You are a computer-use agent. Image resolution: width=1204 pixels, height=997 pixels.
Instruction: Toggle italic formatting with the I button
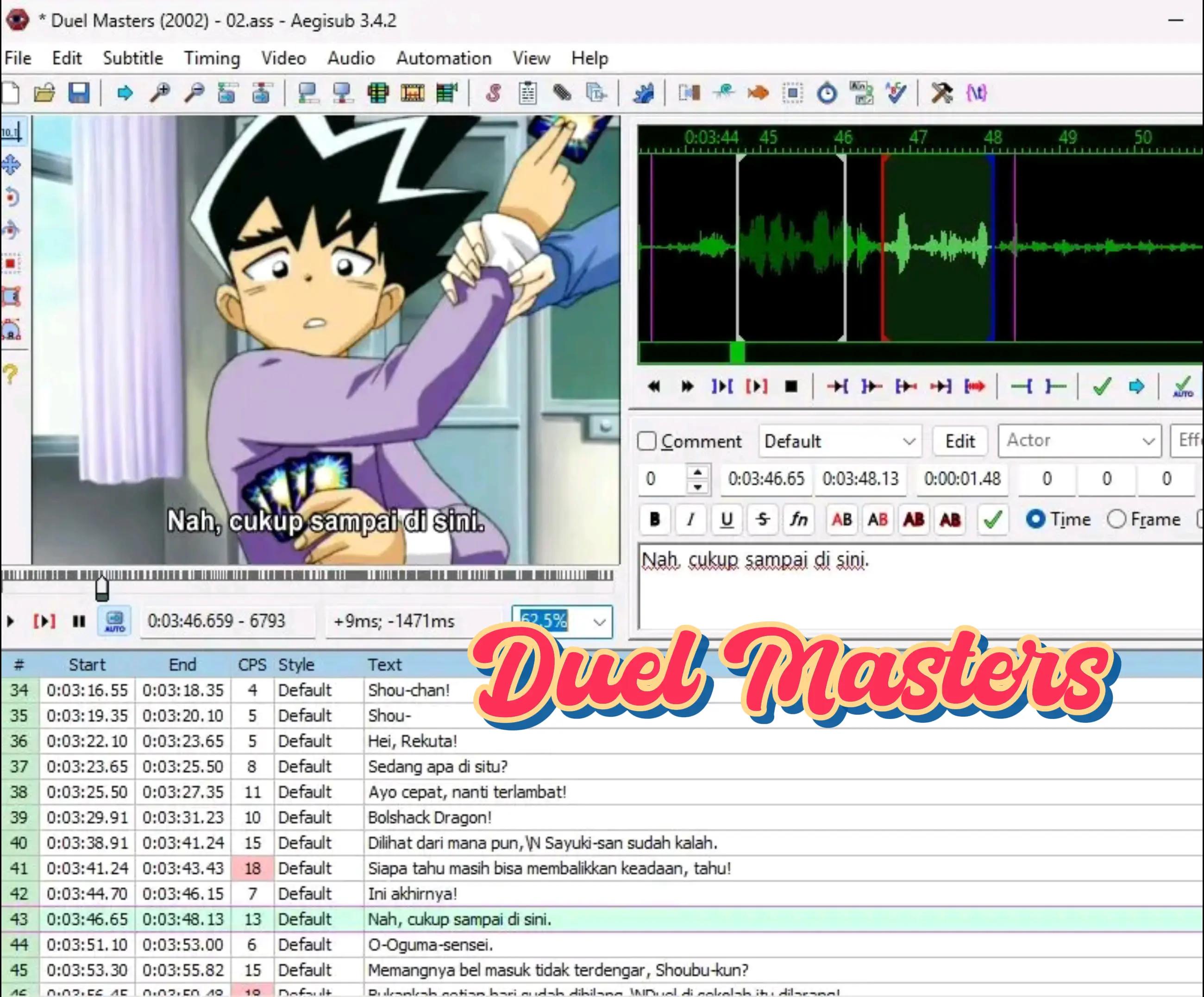pos(690,520)
